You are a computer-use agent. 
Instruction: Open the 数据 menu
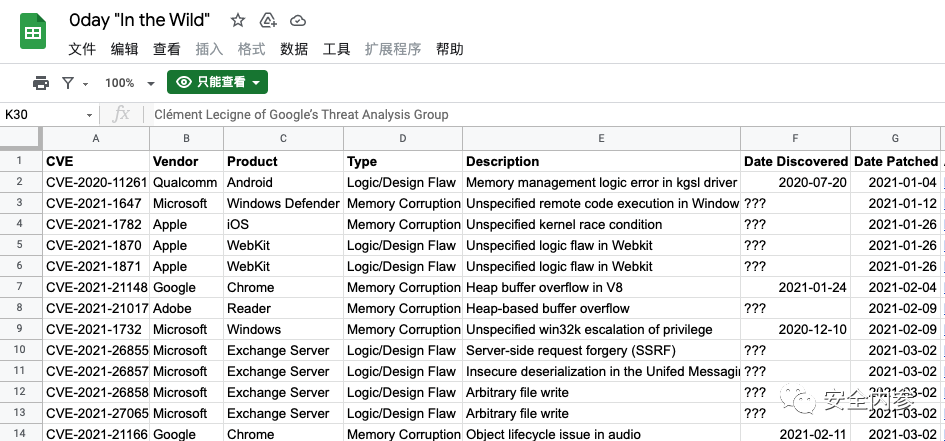[294, 49]
